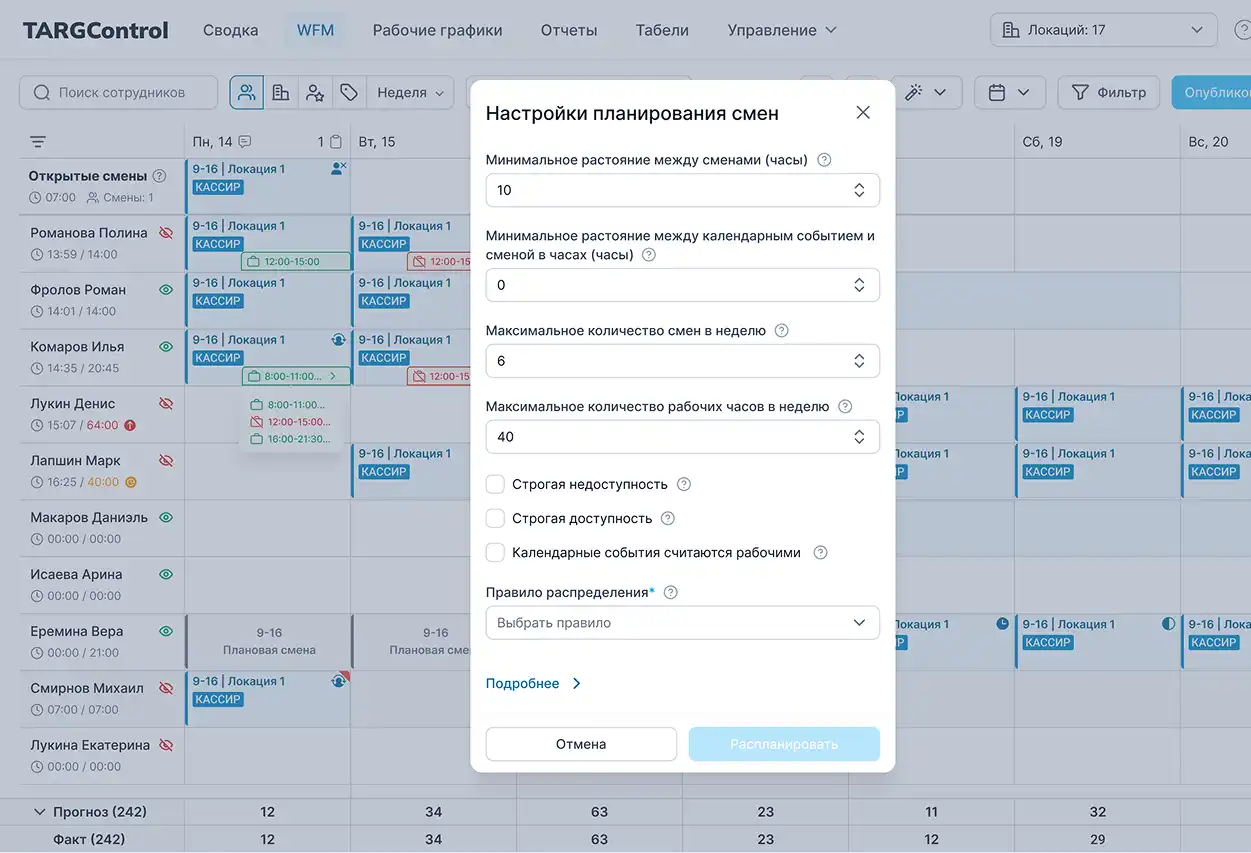Click the sort lines icon above employee list
1251x853 pixels.
click(38, 142)
